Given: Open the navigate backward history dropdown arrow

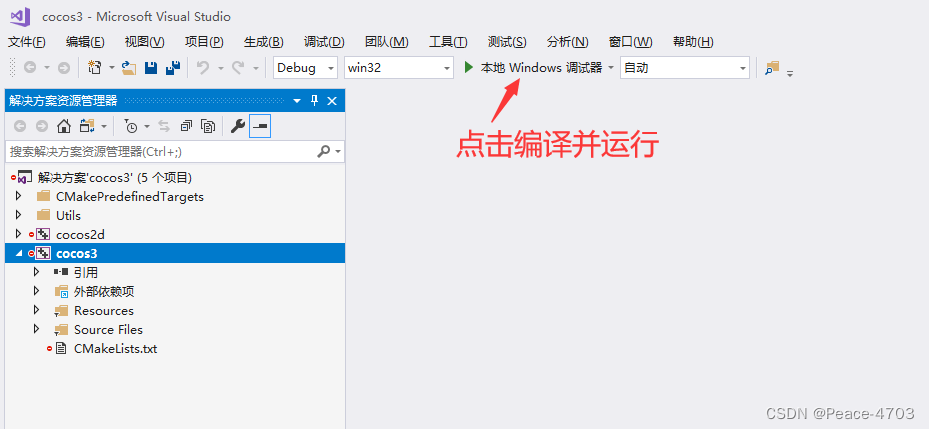Looking at the screenshot, I should coord(46,68).
